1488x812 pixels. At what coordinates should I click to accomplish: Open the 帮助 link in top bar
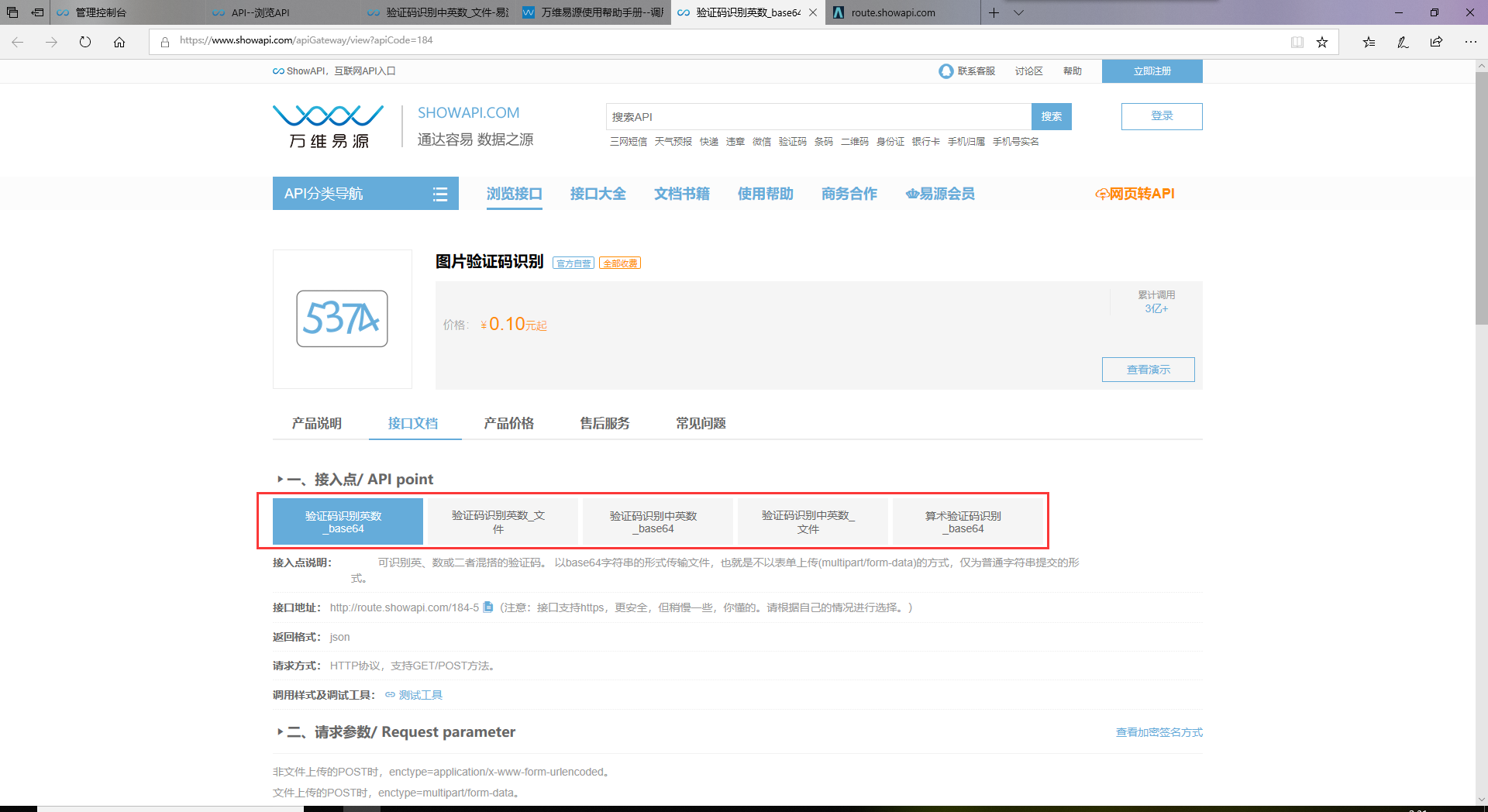click(1073, 71)
